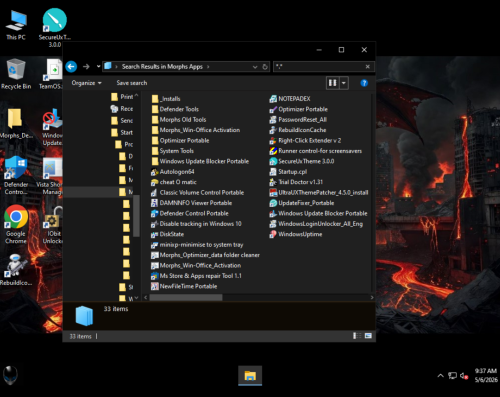Select DAMNNFO Viewer Portable
The height and width of the screenshot is (397, 500).
(191, 203)
